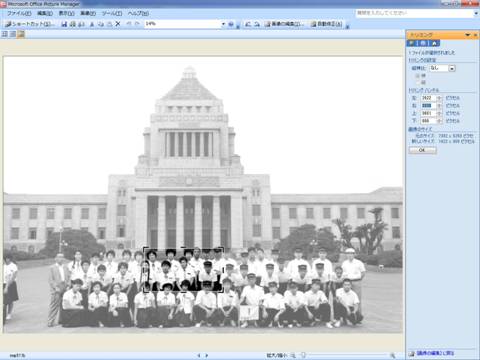The height and width of the screenshot is (360, 480).
Task: Open the aspect ratio dropdown
Action: [452, 68]
